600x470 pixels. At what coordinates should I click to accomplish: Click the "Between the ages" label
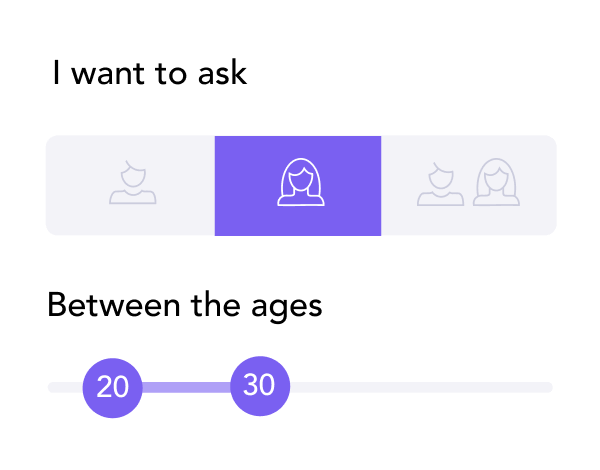pyautogui.click(x=185, y=304)
